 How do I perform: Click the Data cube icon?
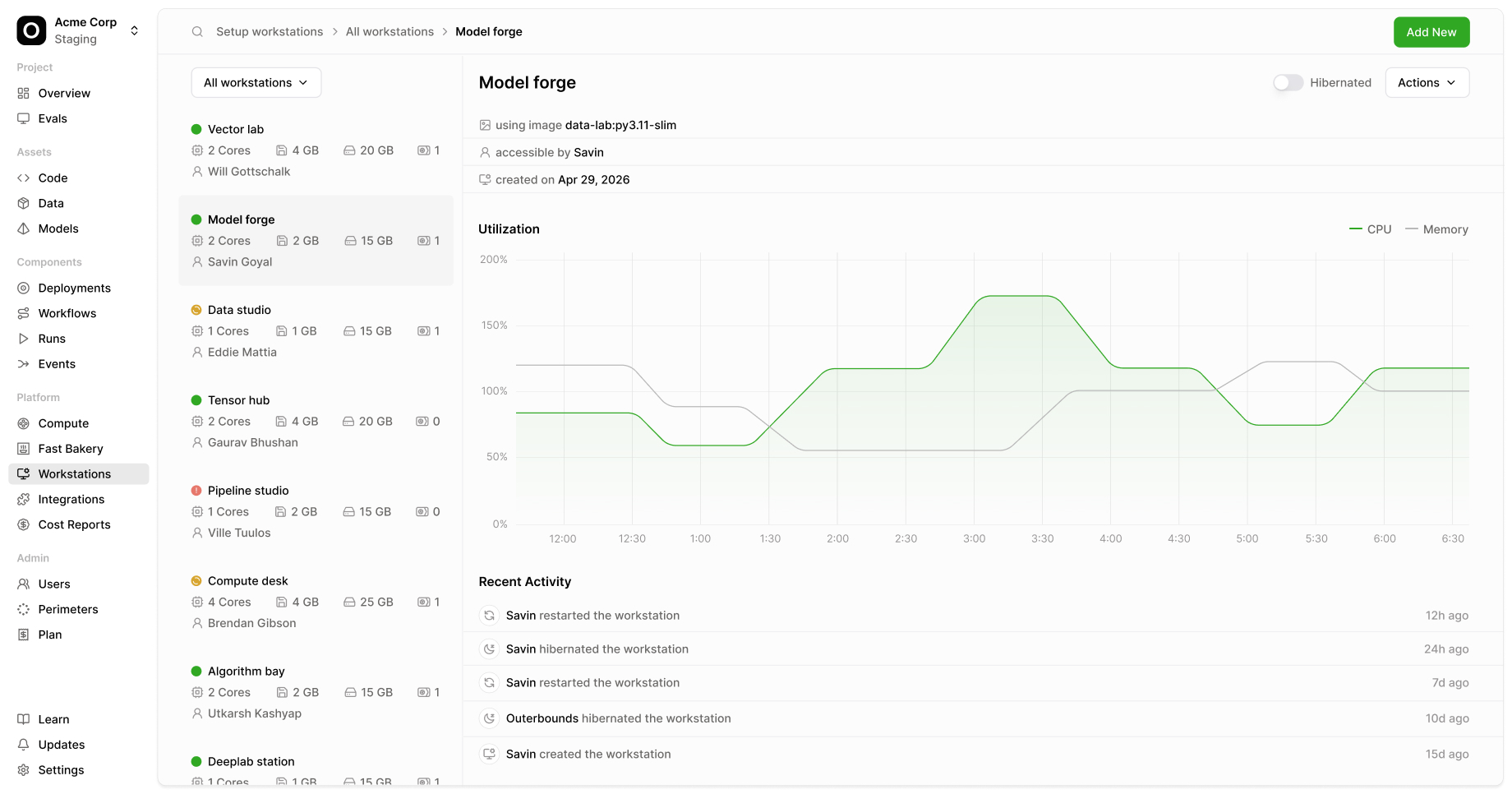pos(23,203)
